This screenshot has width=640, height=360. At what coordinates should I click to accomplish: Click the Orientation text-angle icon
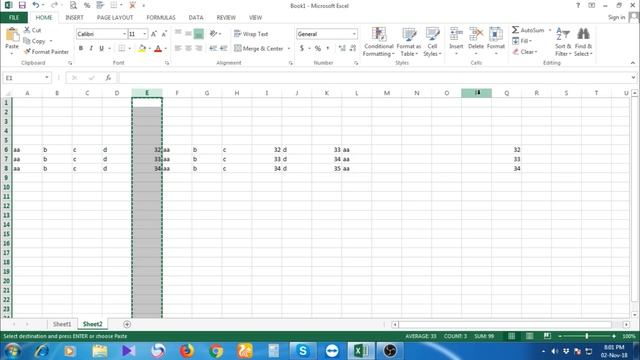(213, 34)
